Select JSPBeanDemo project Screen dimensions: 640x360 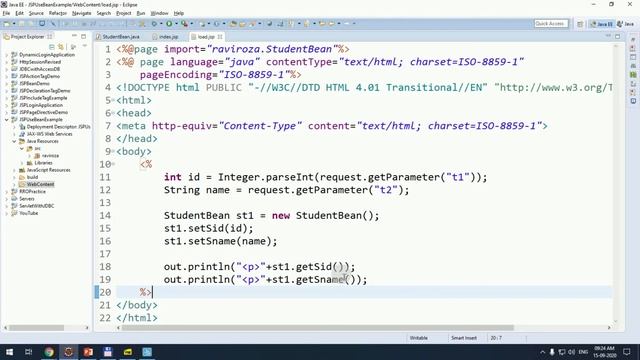tap(35, 84)
